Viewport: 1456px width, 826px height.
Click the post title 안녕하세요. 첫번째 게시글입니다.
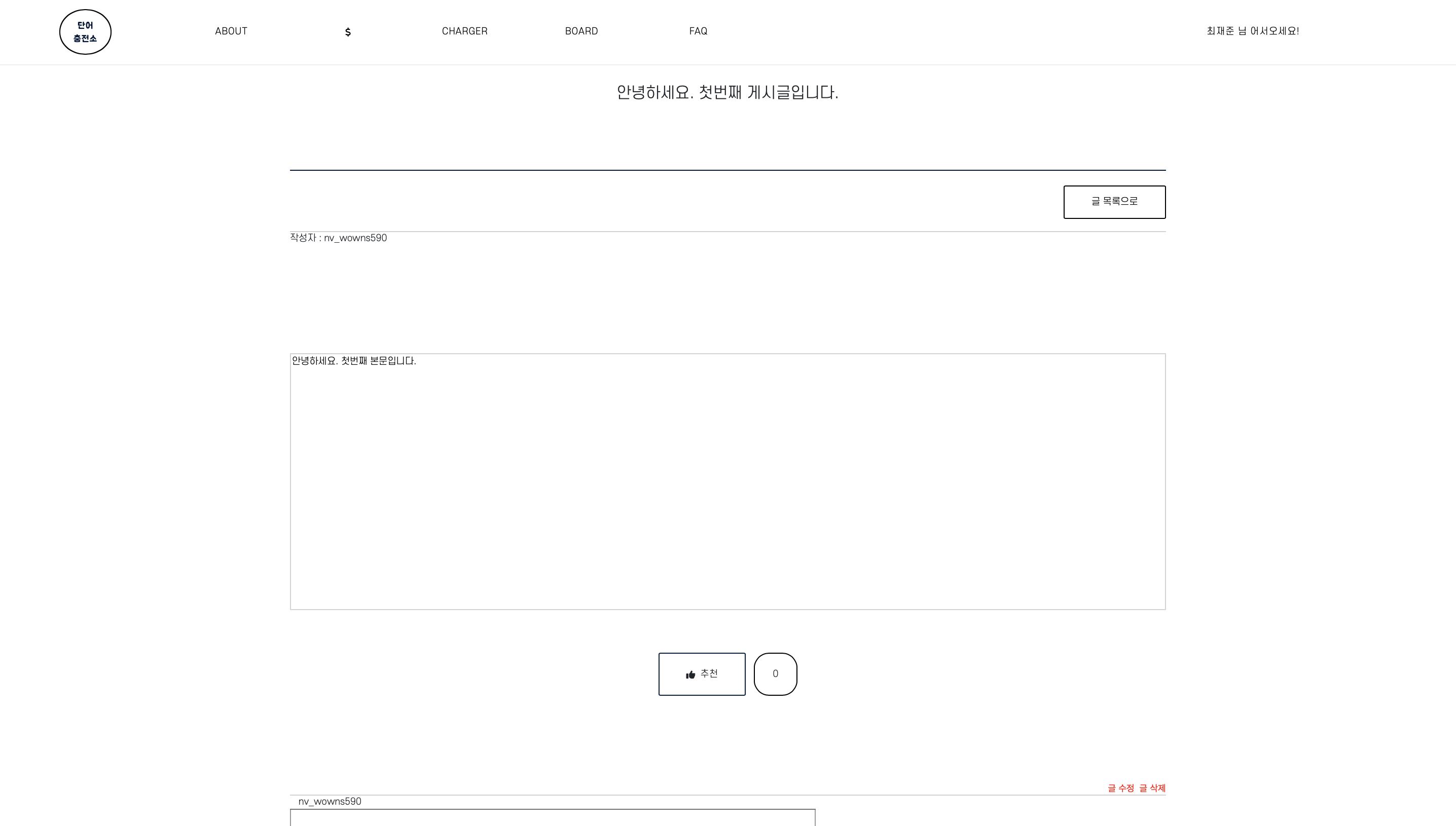pyautogui.click(x=727, y=92)
